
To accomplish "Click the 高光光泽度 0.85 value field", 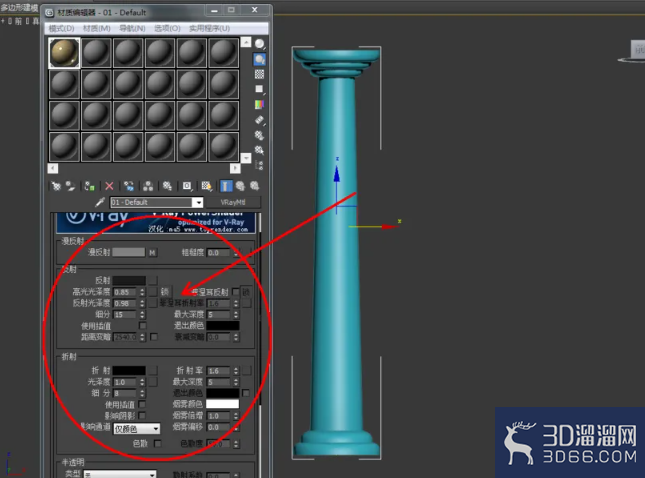I will pos(125,292).
